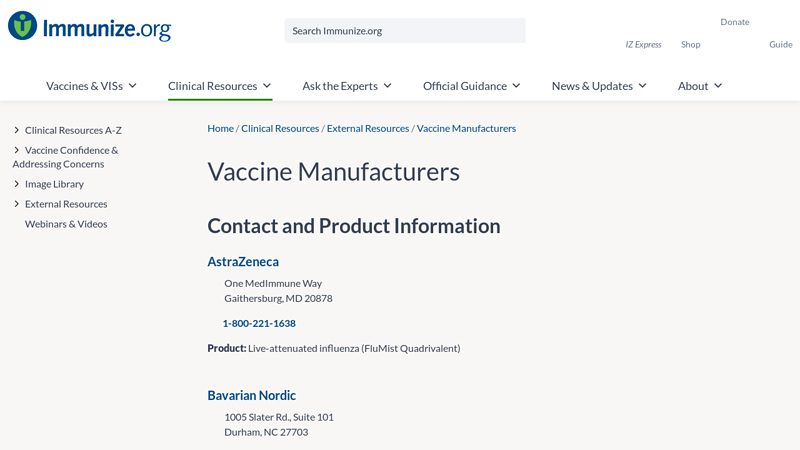This screenshot has height=450, width=800.
Task: Open Webinars & Videos in sidebar
Action: click(66, 223)
